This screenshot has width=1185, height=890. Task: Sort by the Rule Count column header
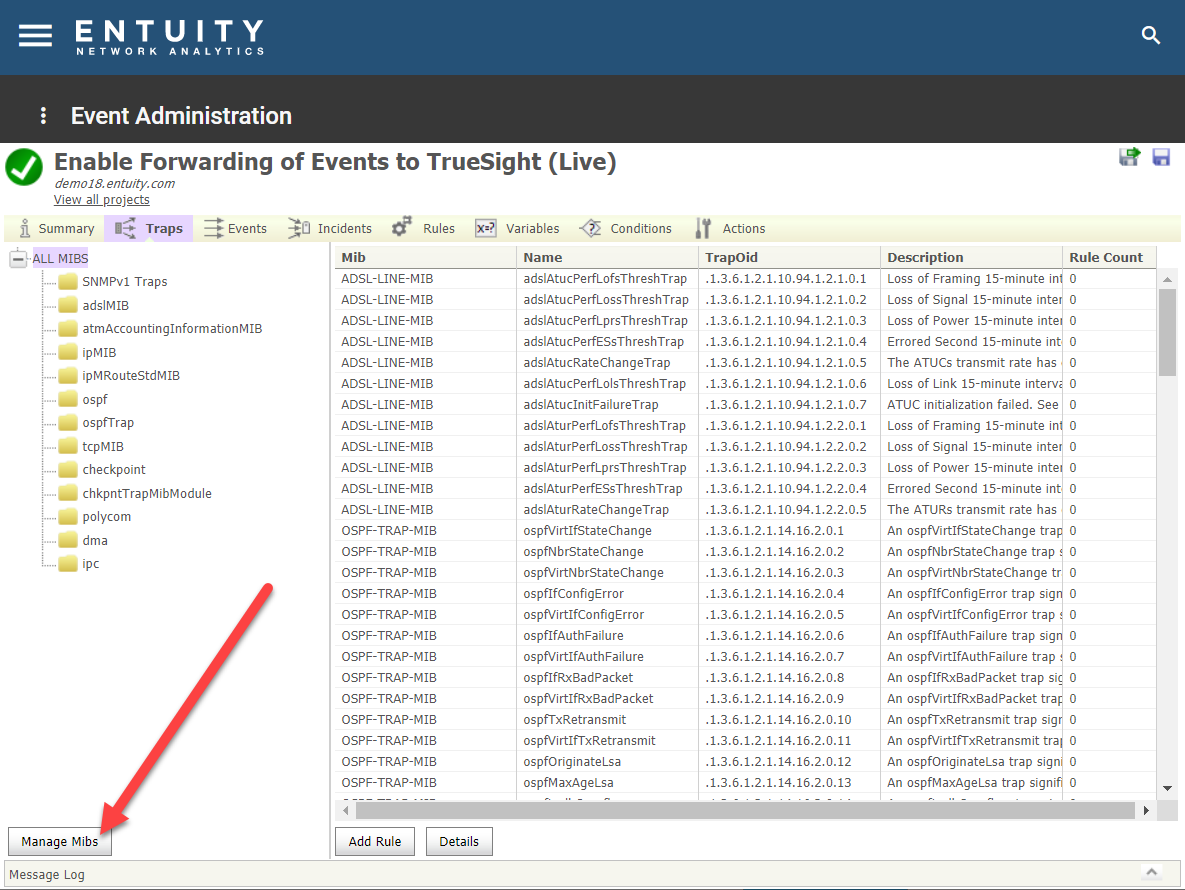tap(1109, 258)
